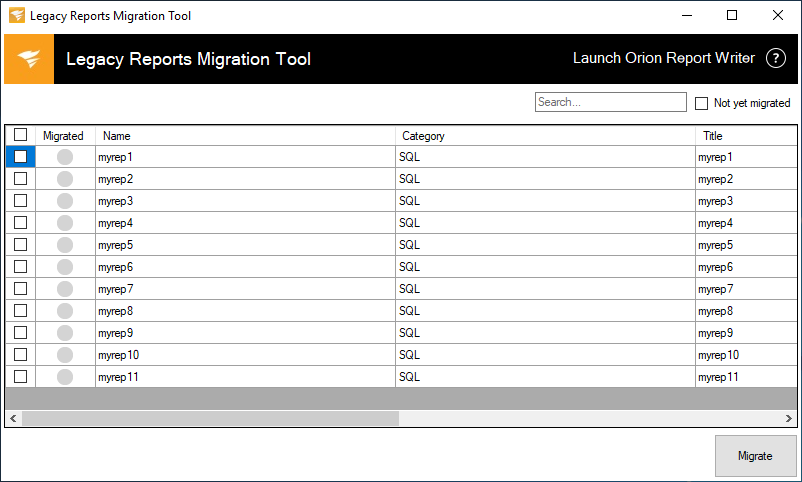The height and width of the screenshot is (482, 802).
Task: Click the help question mark icon
Action: pyautogui.click(x=776, y=58)
